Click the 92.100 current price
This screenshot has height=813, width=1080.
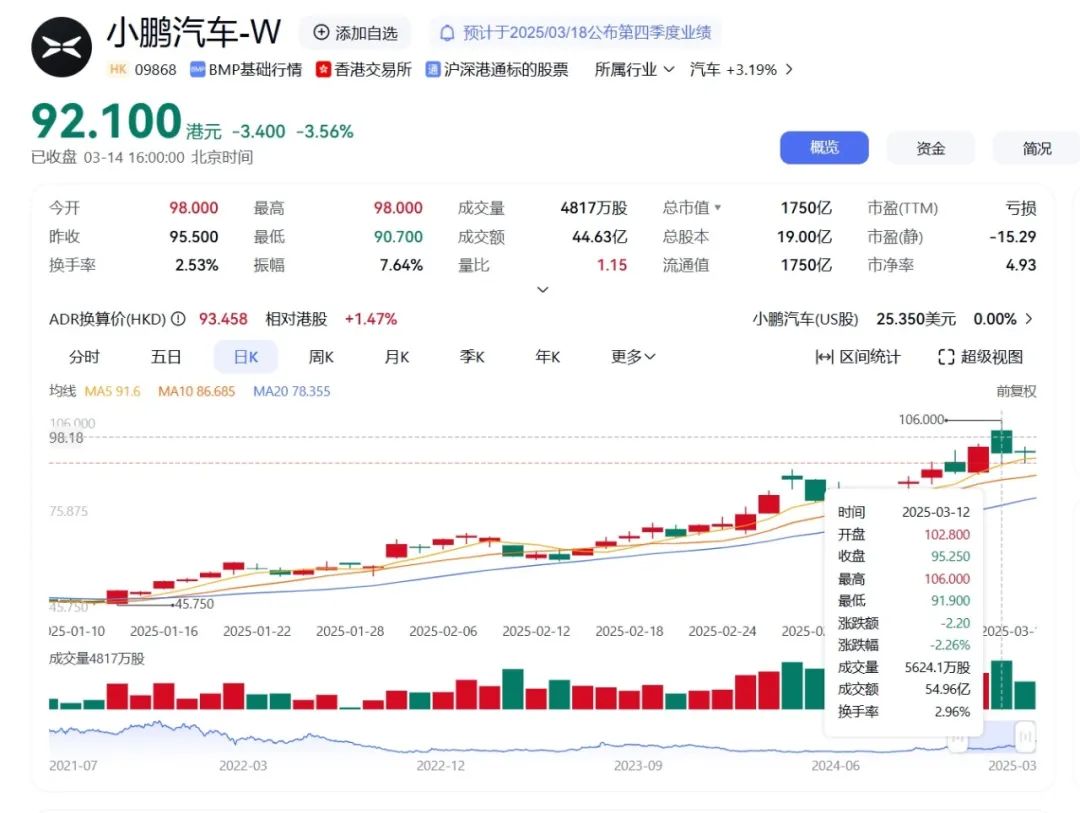coord(107,121)
